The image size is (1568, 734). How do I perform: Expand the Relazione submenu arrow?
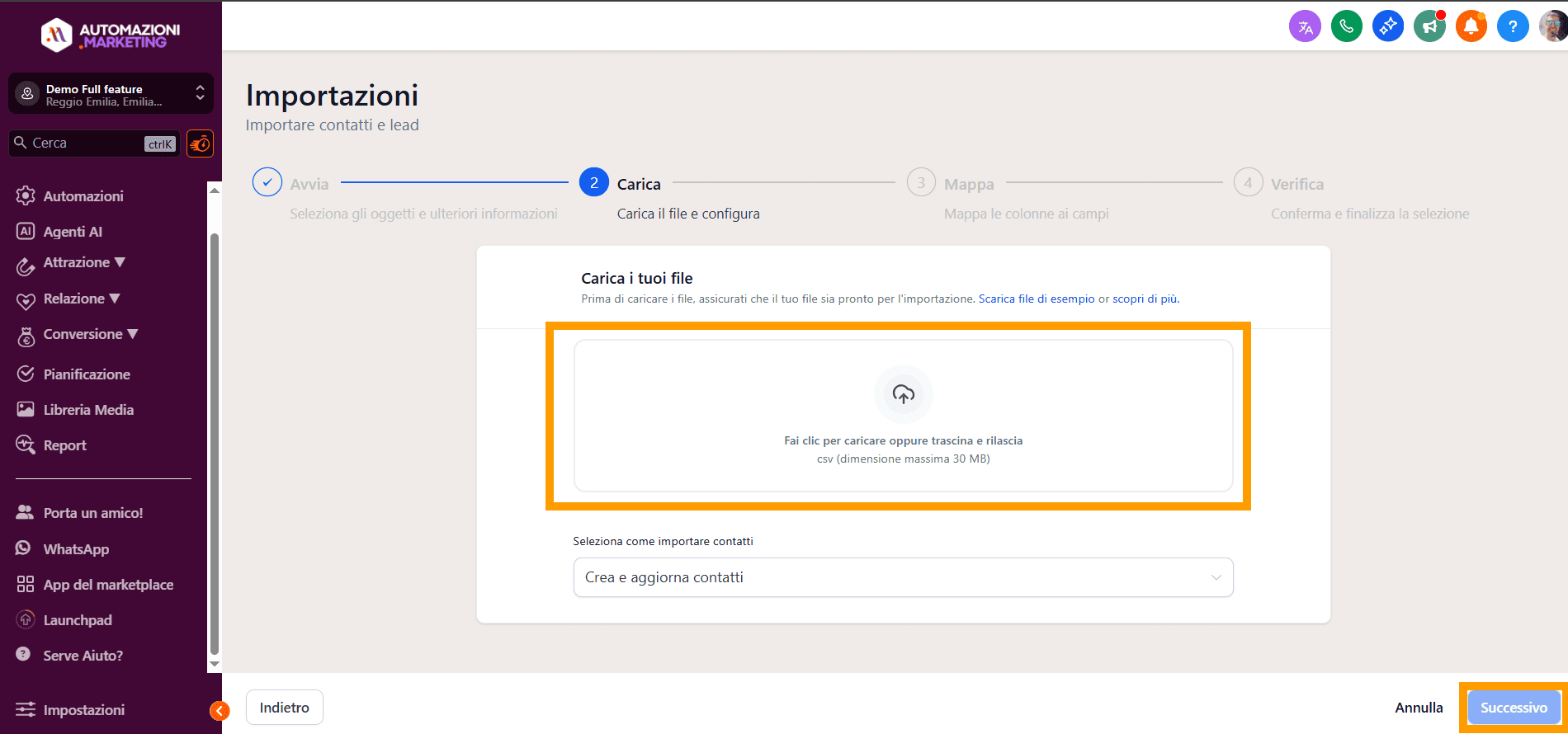pyautogui.click(x=115, y=299)
